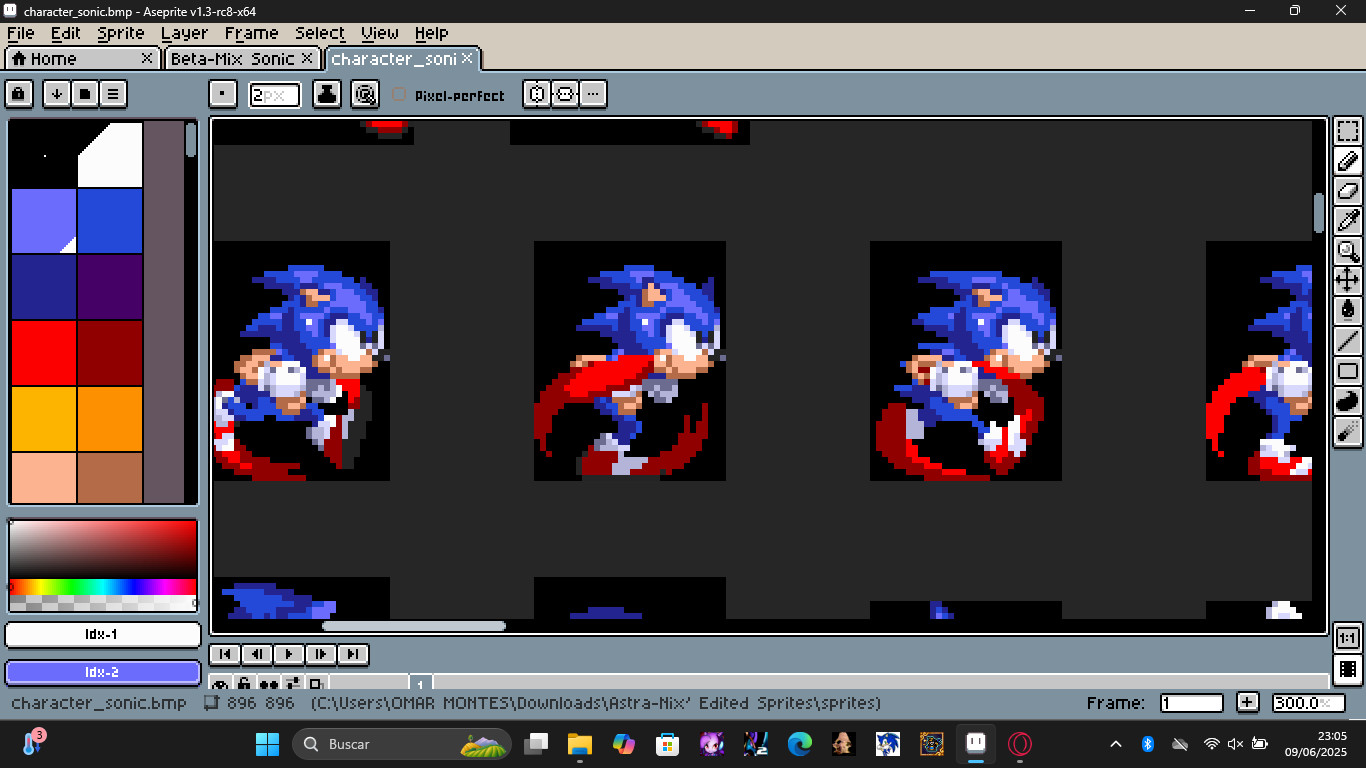Pick a color with the Eyedropper tool
This screenshot has height=768, width=1366.
point(1348,220)
